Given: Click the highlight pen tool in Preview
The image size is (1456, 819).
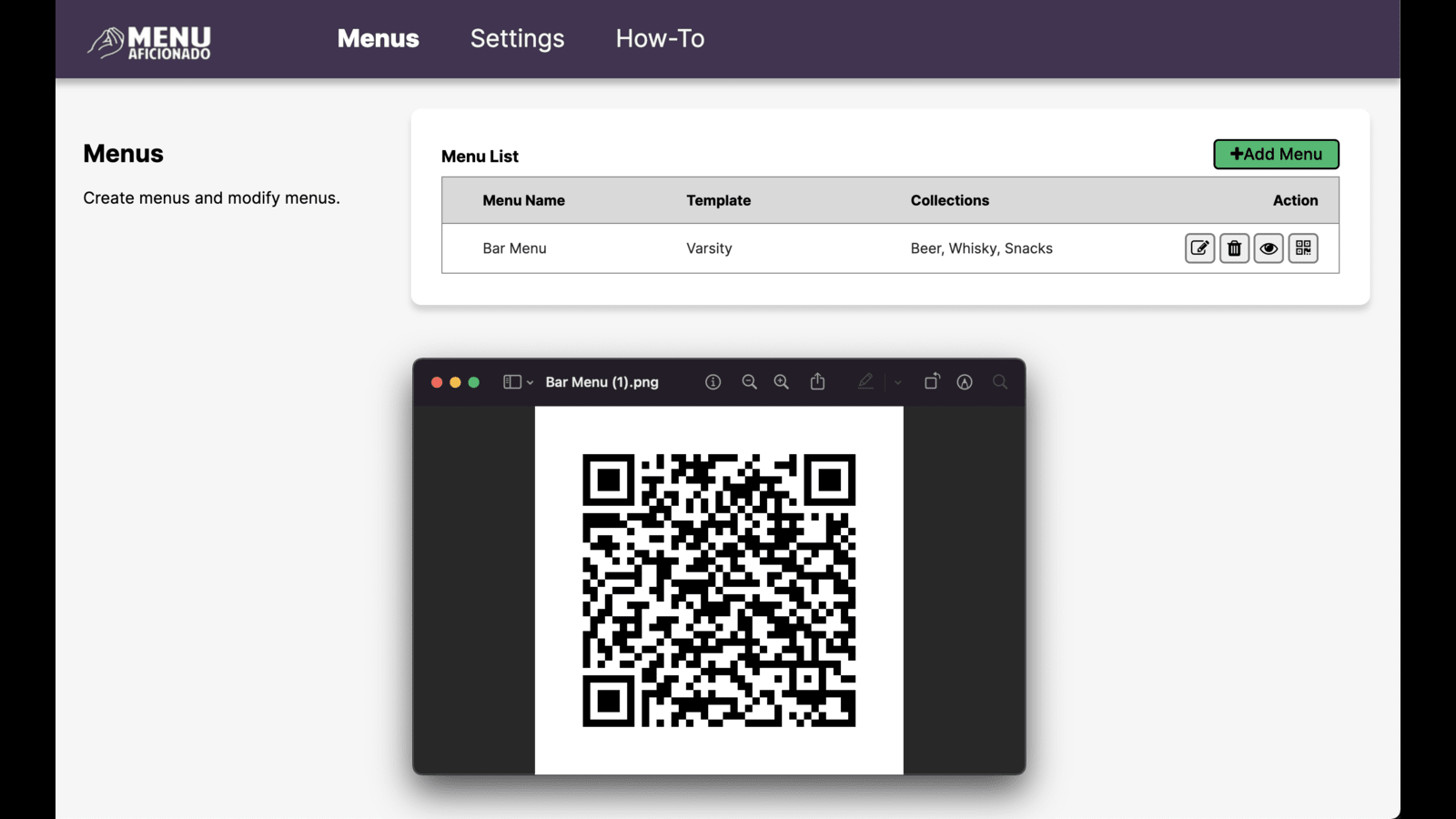Looking at the screenshot, I should (x=865, y=382).
